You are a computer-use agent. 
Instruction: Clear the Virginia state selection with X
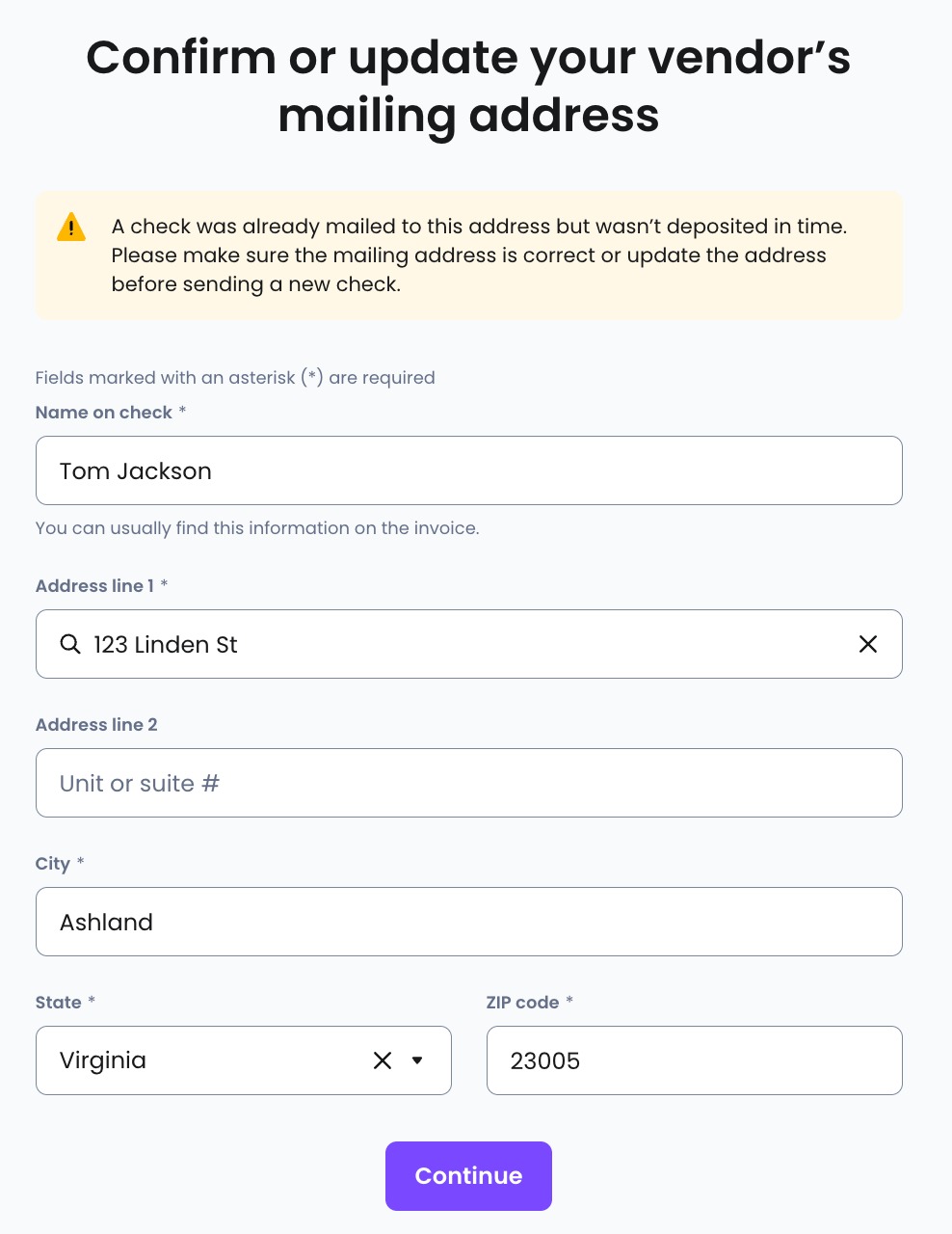click(x=383, y=1060)
